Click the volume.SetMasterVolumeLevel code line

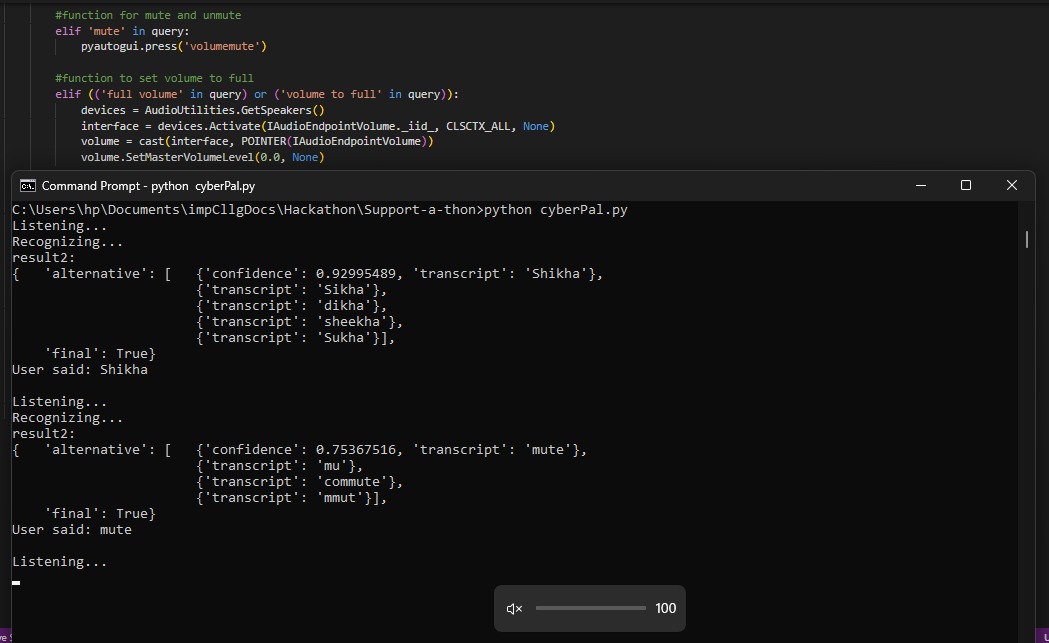tap(202, 157)
